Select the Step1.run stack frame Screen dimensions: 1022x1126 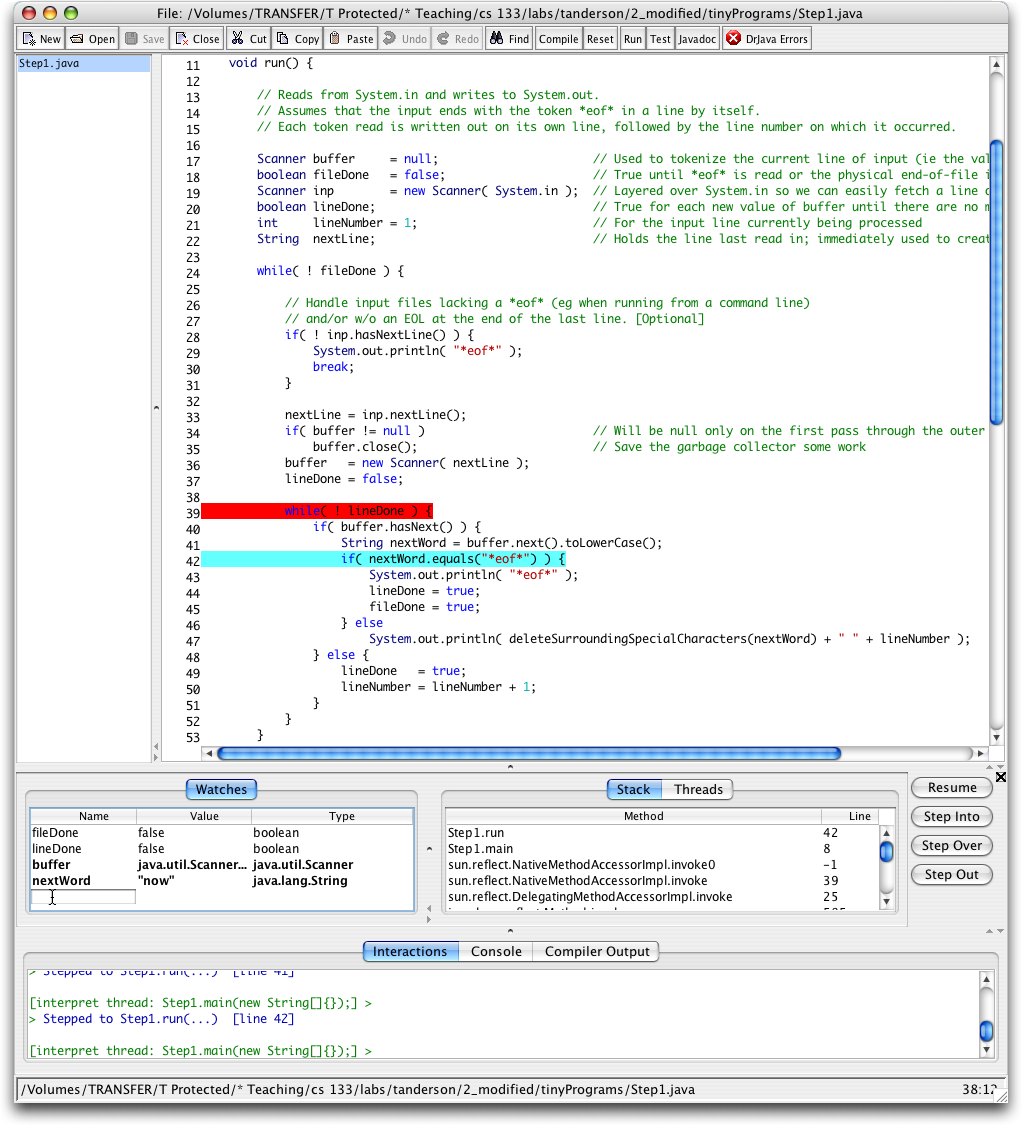(x=662, y=832)
